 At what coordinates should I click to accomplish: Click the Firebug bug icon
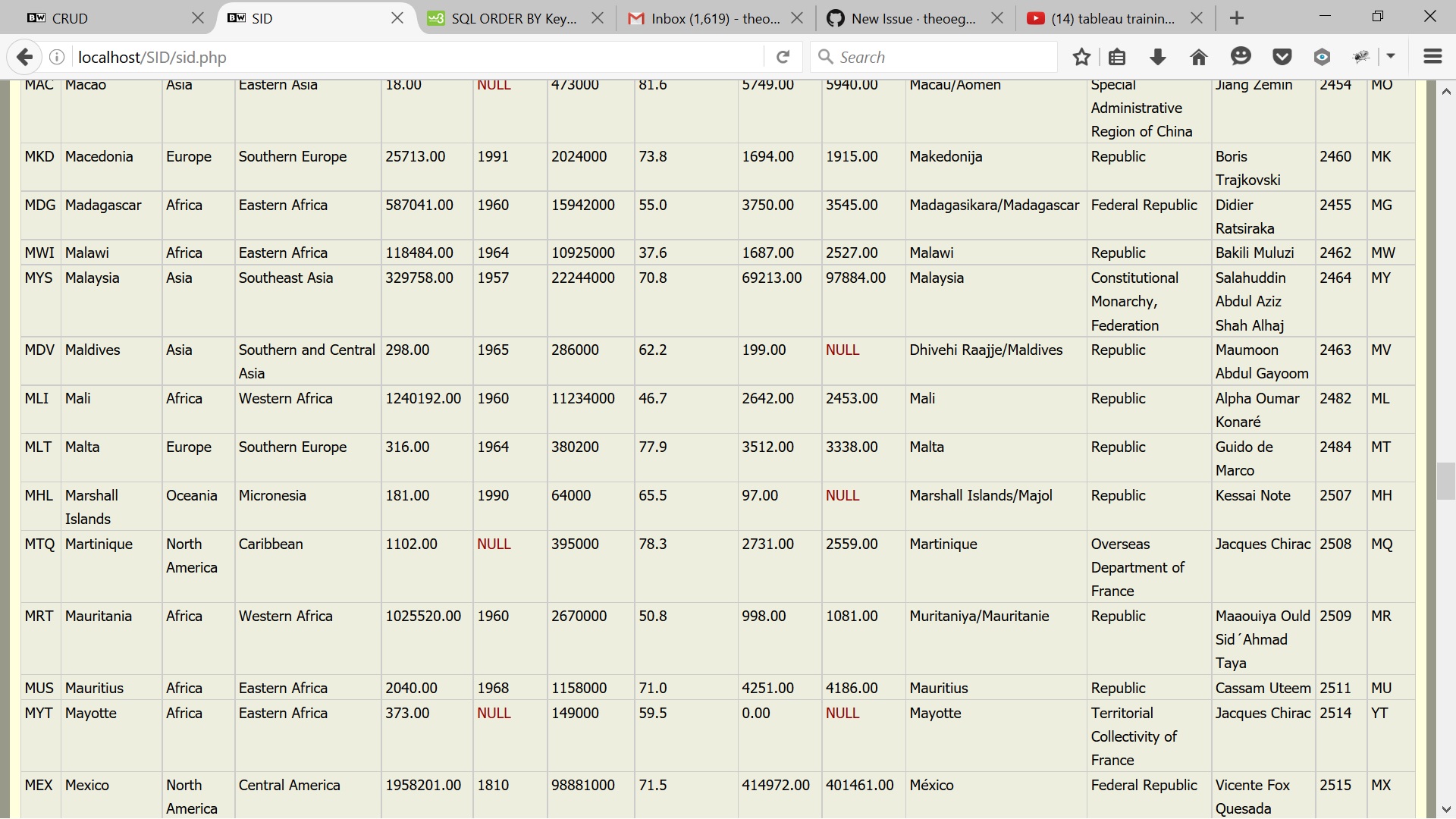pos(1361,57)
